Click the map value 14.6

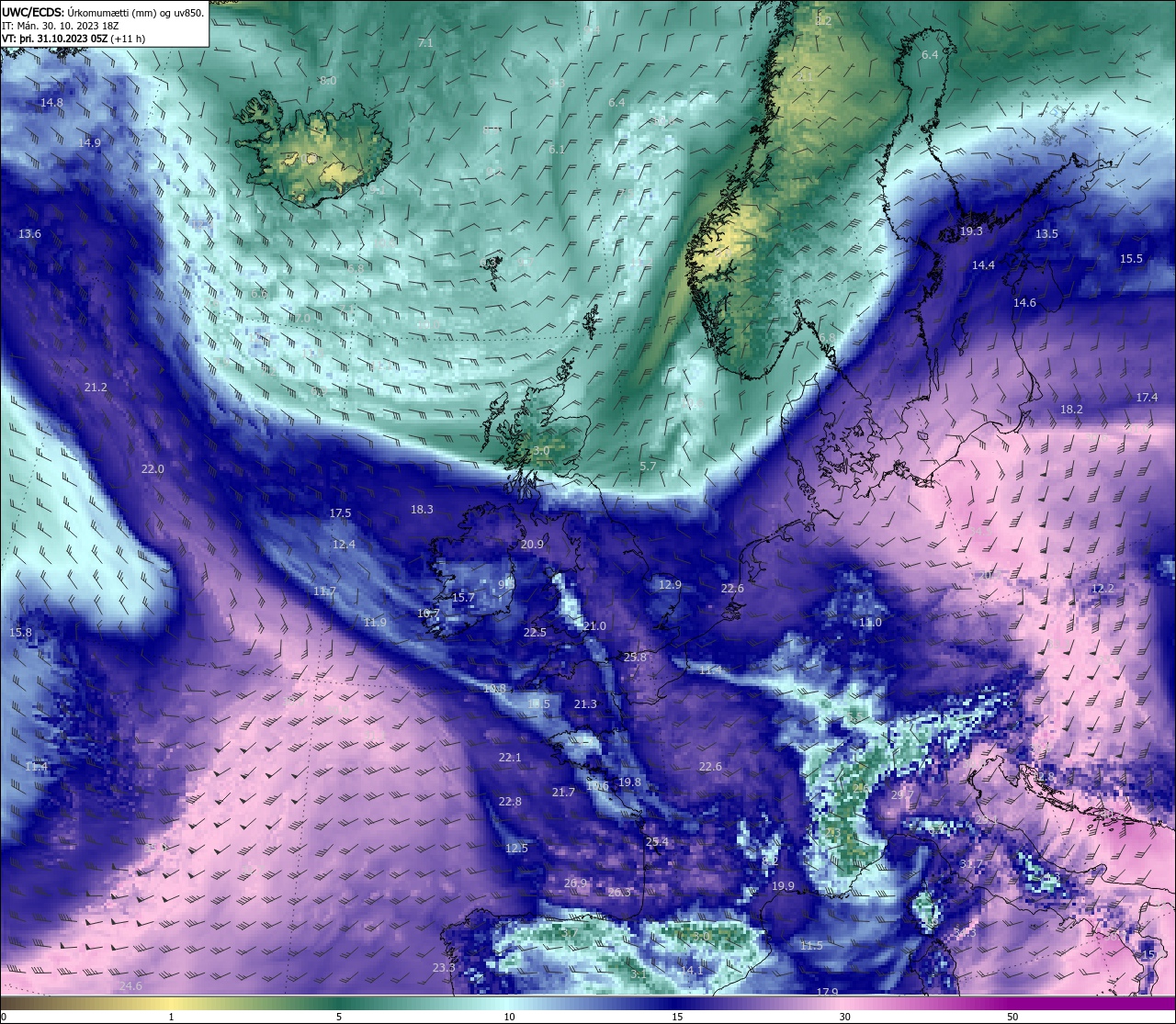coord(1024,303)
